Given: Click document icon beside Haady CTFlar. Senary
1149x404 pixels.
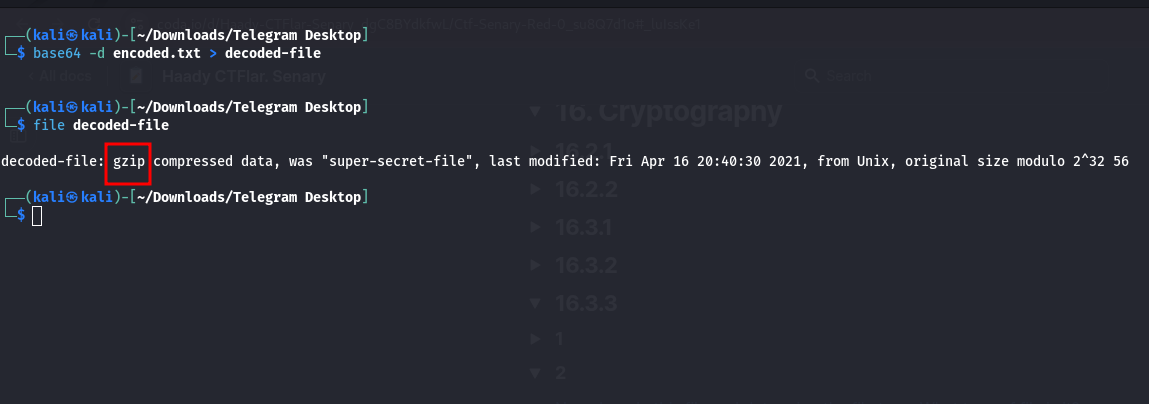Looking at the screenshot, I should click(136, 75).
